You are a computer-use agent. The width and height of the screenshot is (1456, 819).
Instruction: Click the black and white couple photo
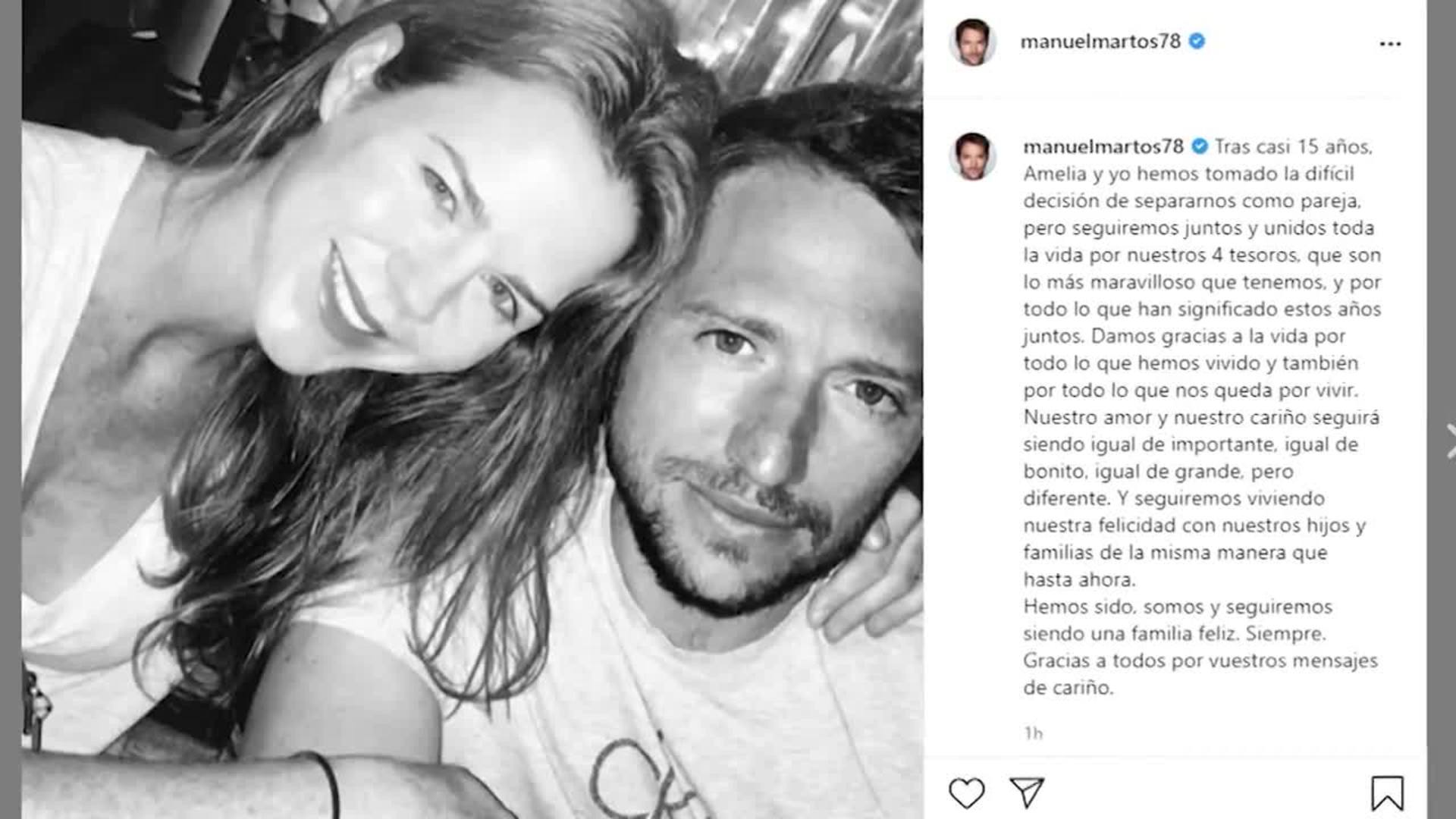472,409
